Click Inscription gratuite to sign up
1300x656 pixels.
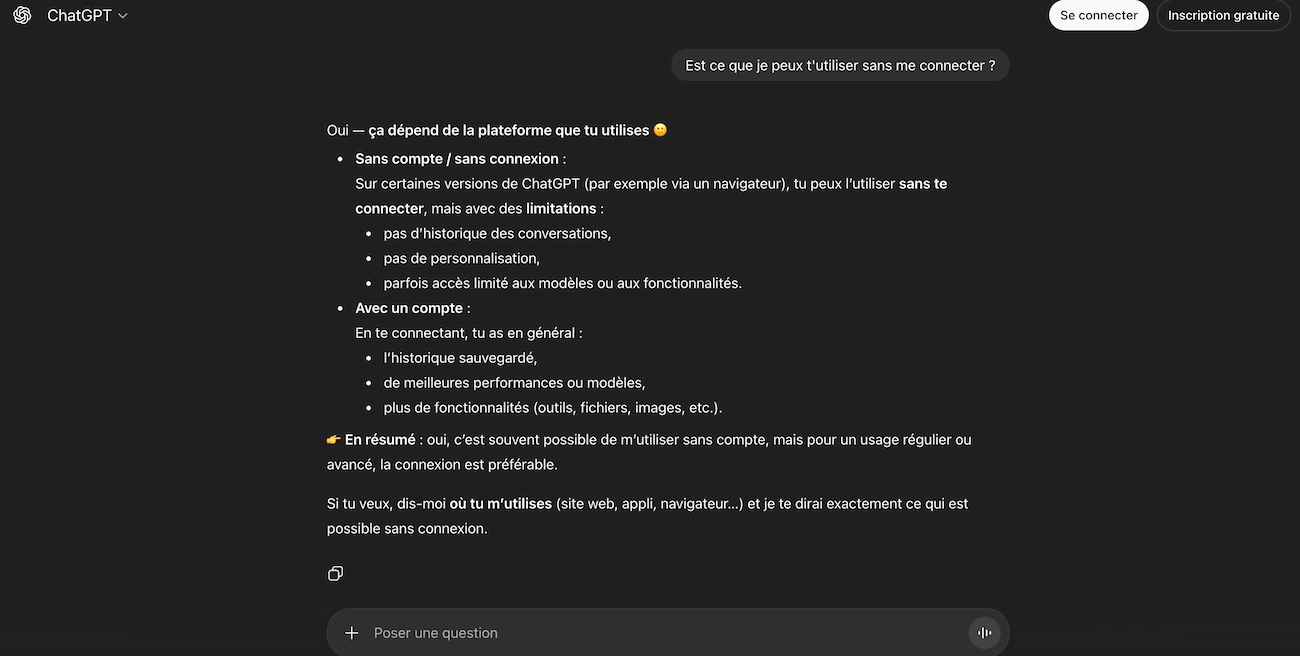pos(1223,15)
